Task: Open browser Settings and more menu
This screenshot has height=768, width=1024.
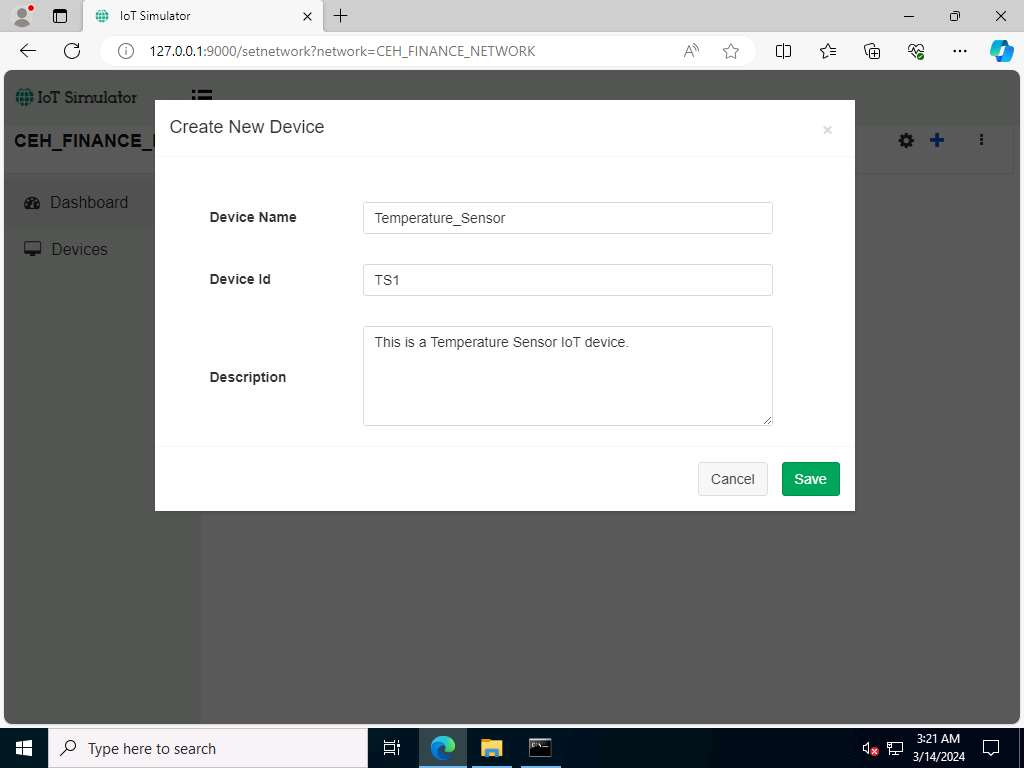Action: click(x=959, y=51)
